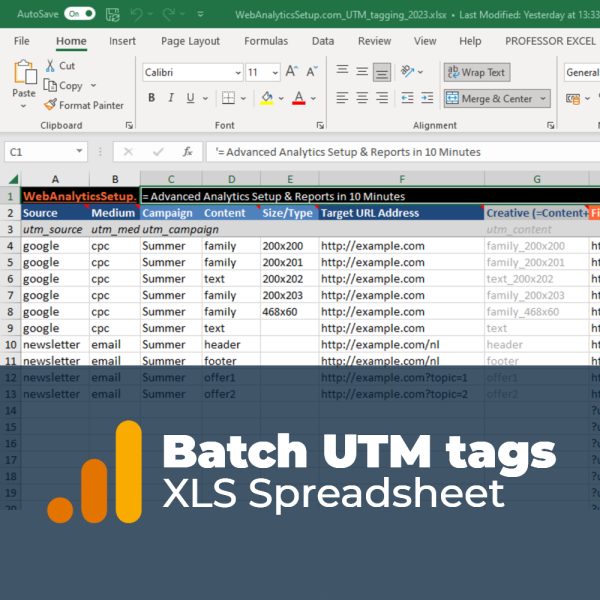Click Decrease Font Size icon
The image size is (600, 600).
pos(312,72)
